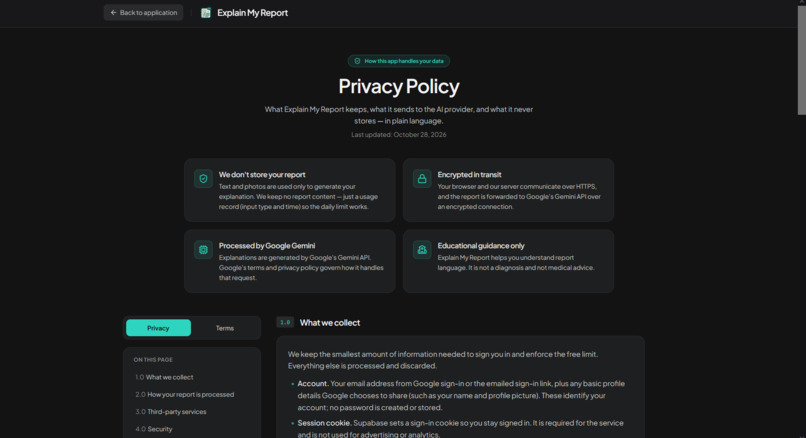
Task: Click the Back to application button
Action: tap(143, 12)
